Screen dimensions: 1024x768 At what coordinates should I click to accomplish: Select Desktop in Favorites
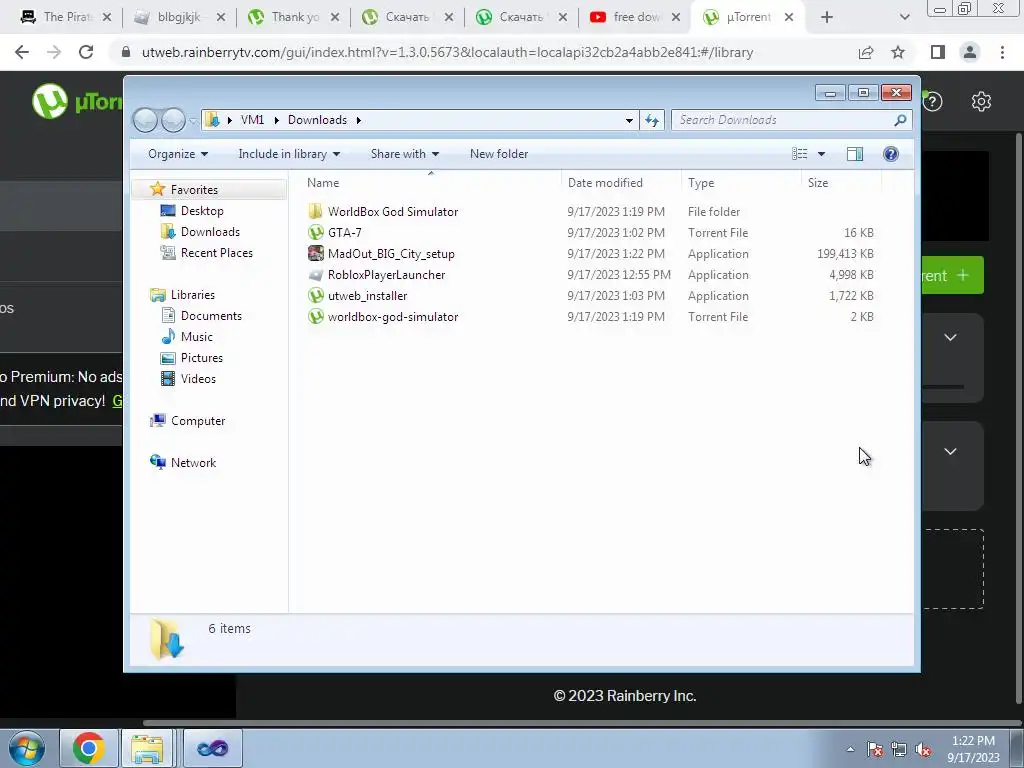coord(193,210)
